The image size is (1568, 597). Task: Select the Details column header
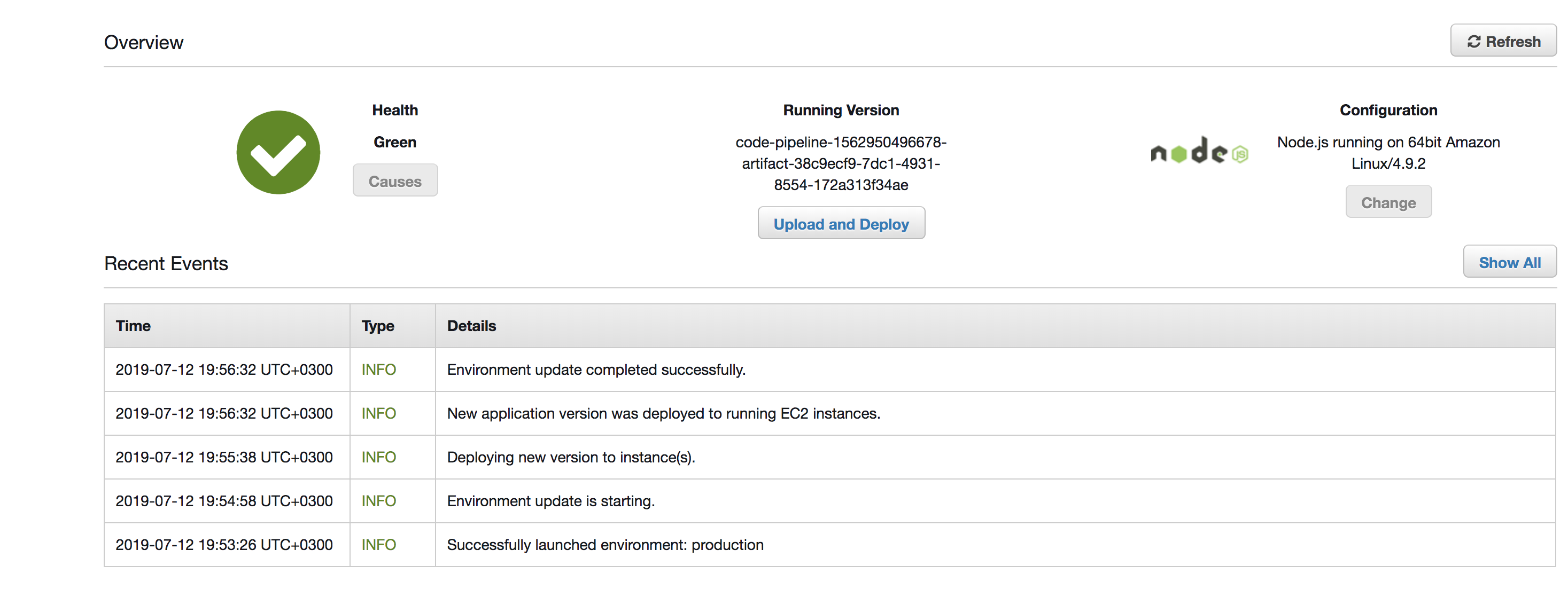[471, 325]
